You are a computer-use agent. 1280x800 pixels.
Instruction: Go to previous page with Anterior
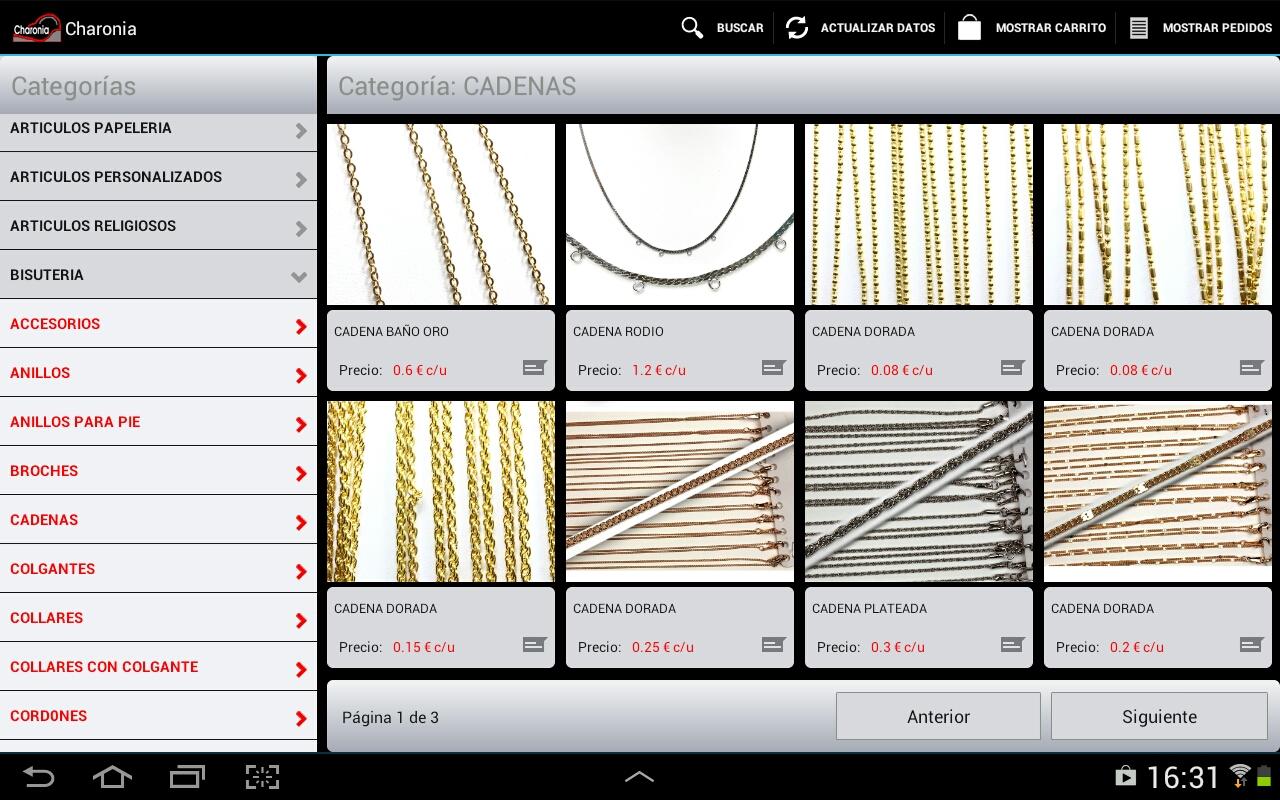938,716
